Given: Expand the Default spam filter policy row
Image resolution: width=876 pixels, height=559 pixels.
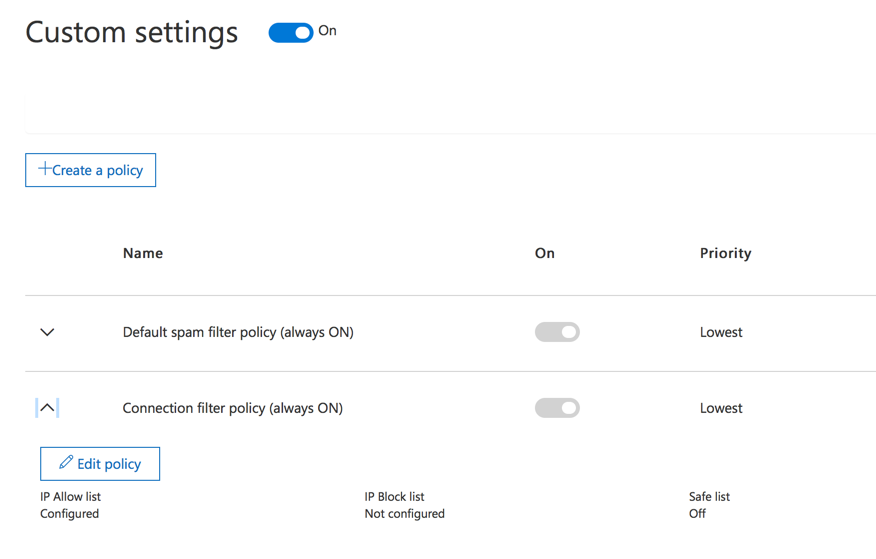Looking at the screenshot, I should [47, 332].
